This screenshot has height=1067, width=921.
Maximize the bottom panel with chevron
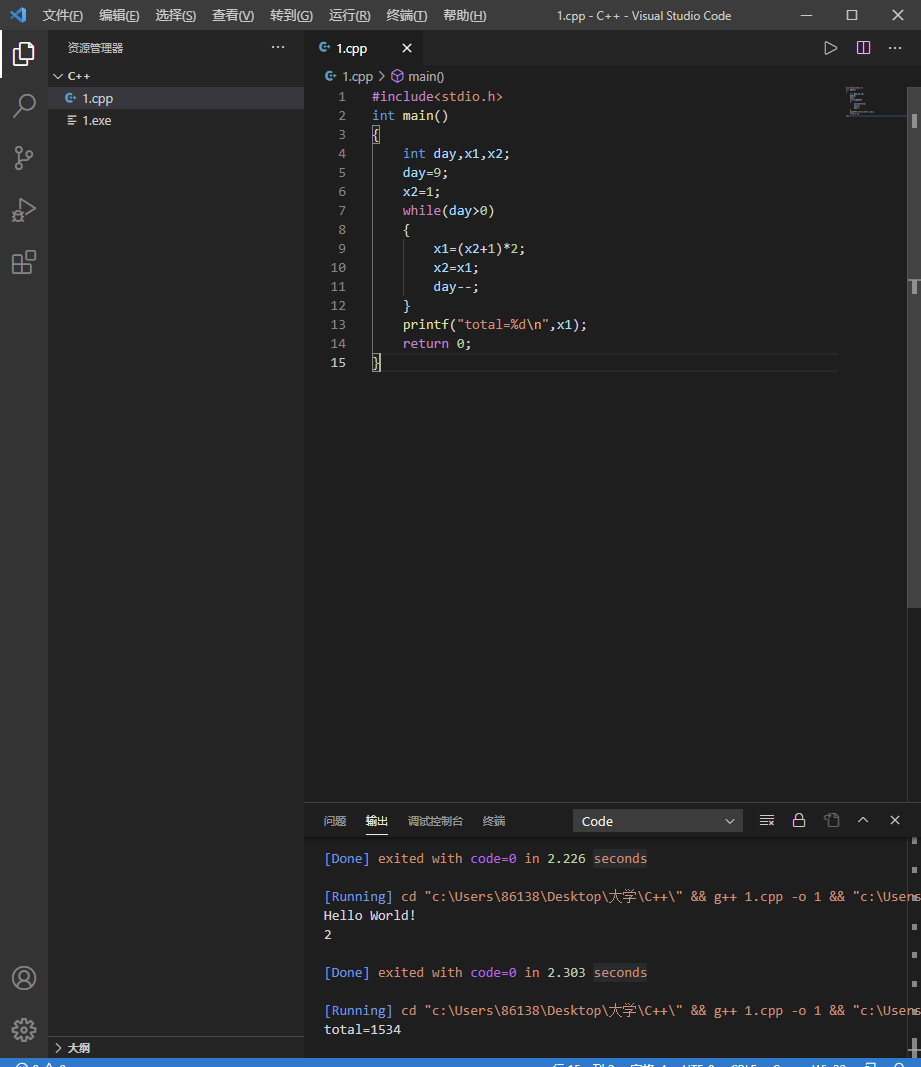(863, 821)
